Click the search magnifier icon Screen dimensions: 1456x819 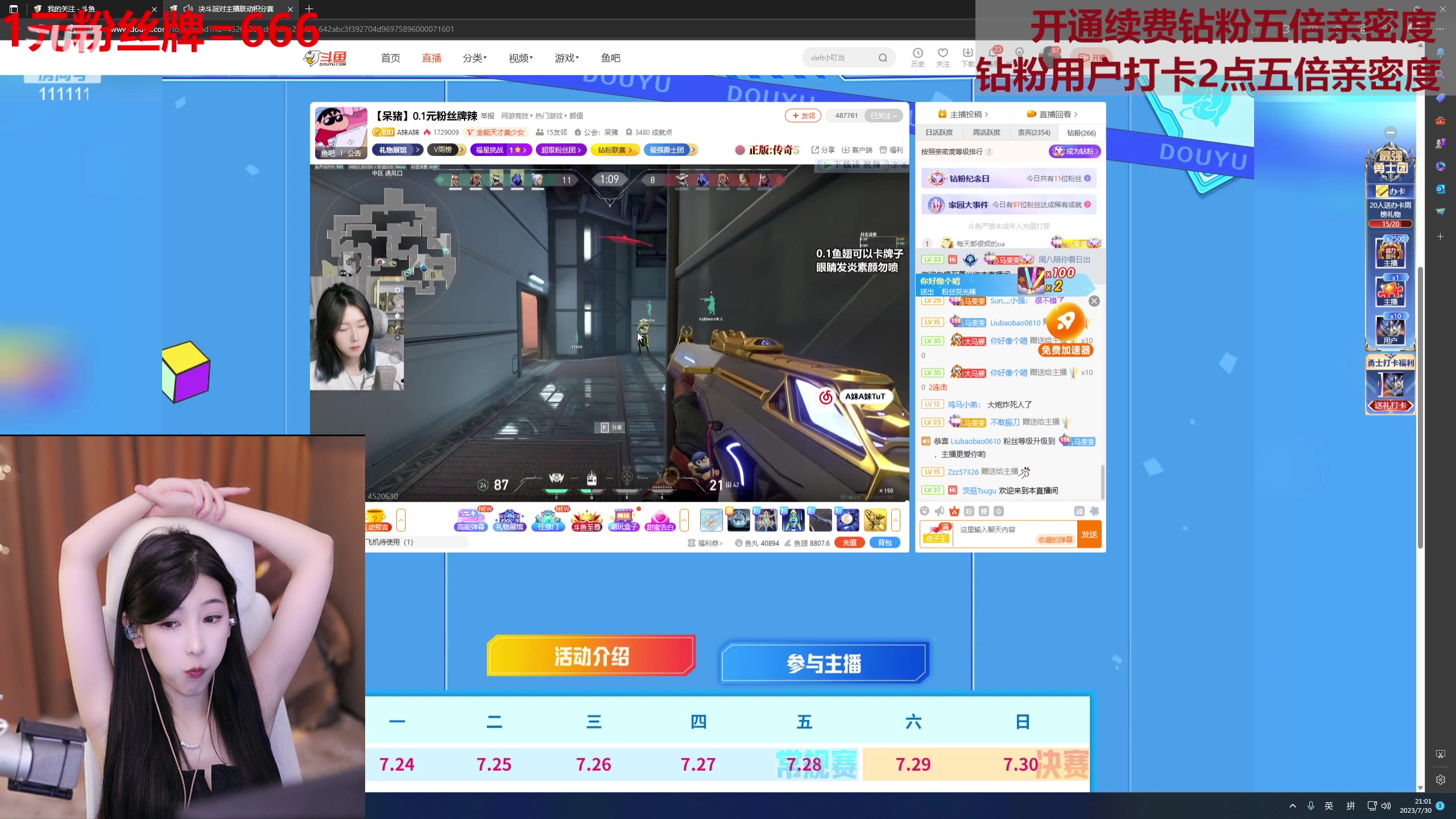[883, 57]
